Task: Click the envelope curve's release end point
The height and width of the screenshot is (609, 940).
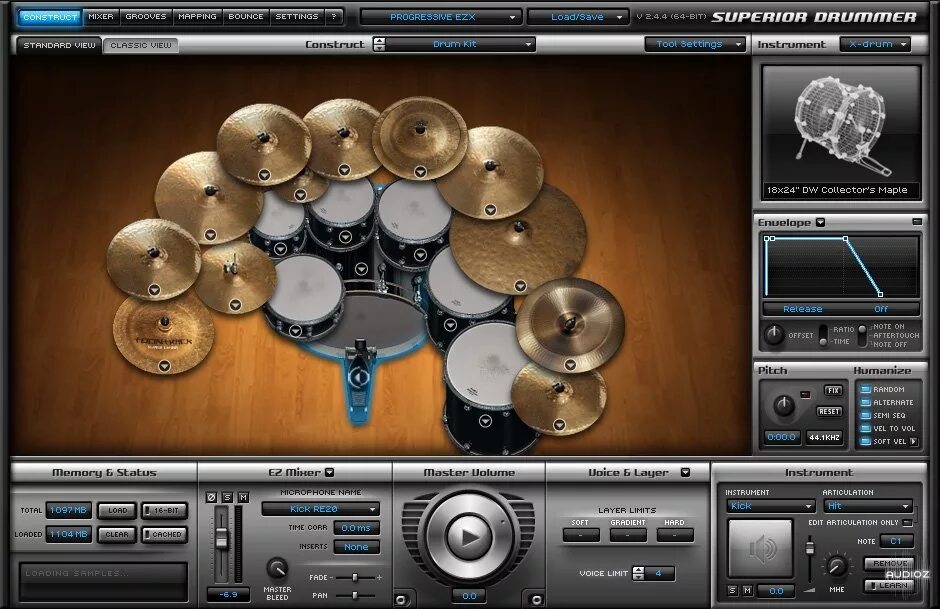Action: (880, 294)
